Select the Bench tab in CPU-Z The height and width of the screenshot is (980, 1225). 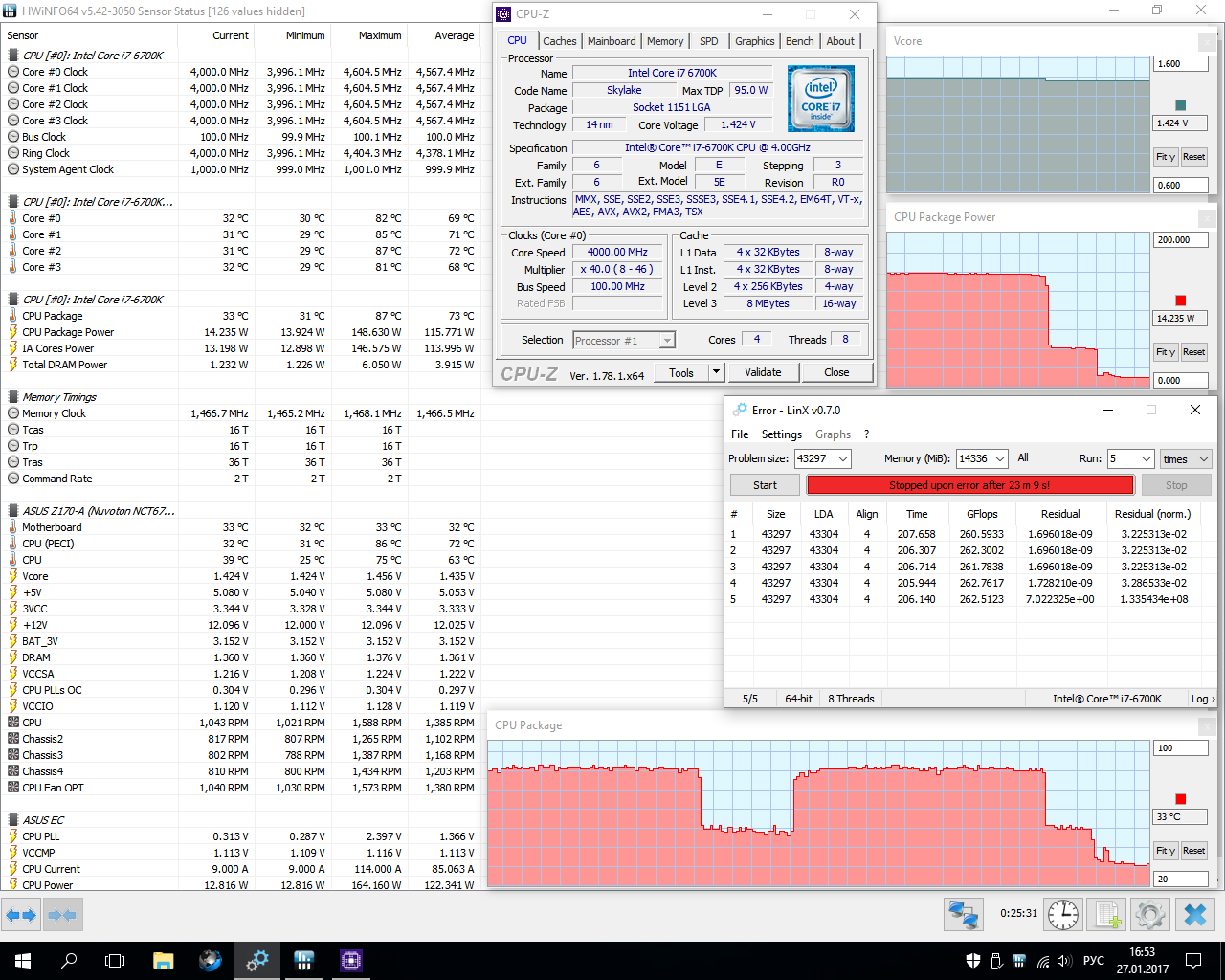[800, 41]
